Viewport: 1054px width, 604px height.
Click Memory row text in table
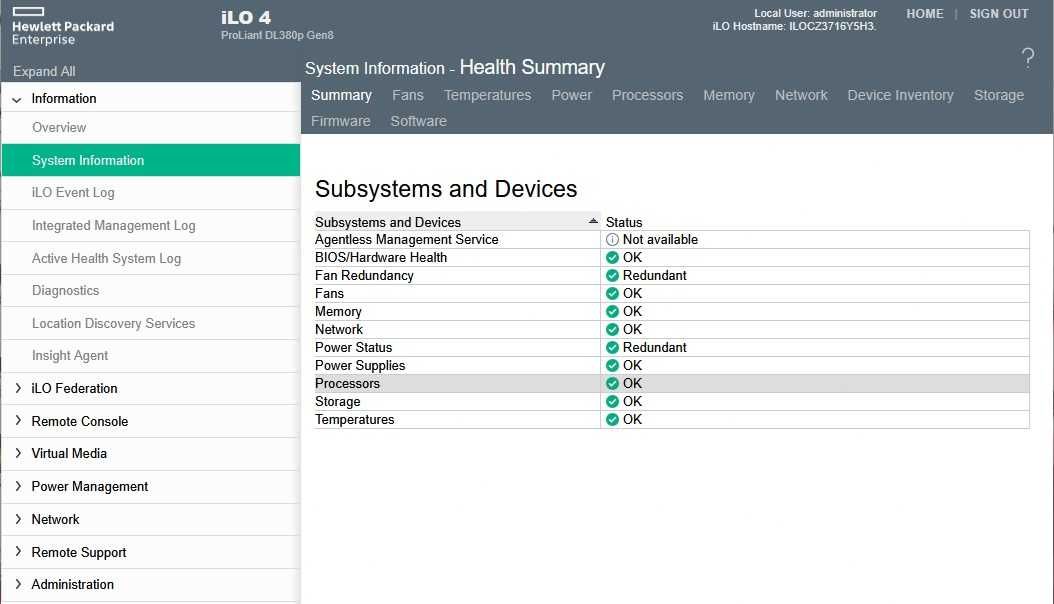click(338, 312)
